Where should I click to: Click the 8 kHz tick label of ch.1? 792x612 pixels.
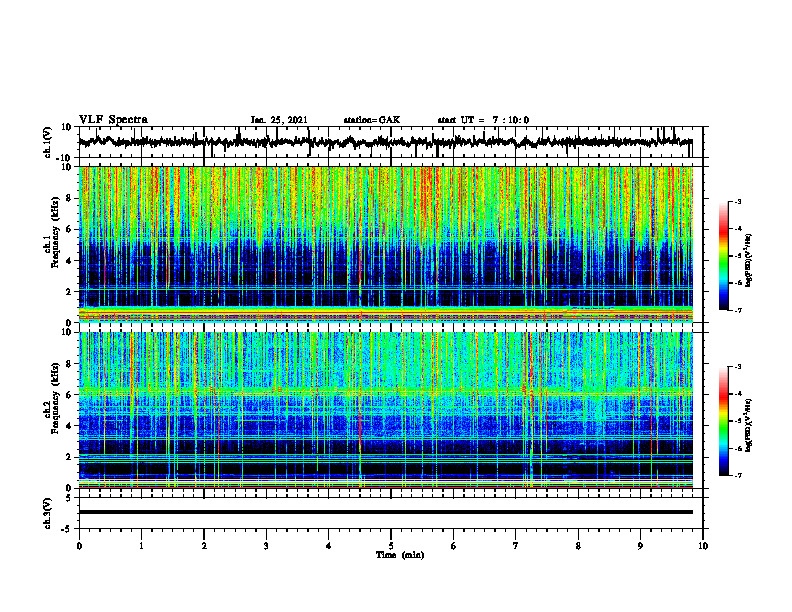click(x=69, y=198)
